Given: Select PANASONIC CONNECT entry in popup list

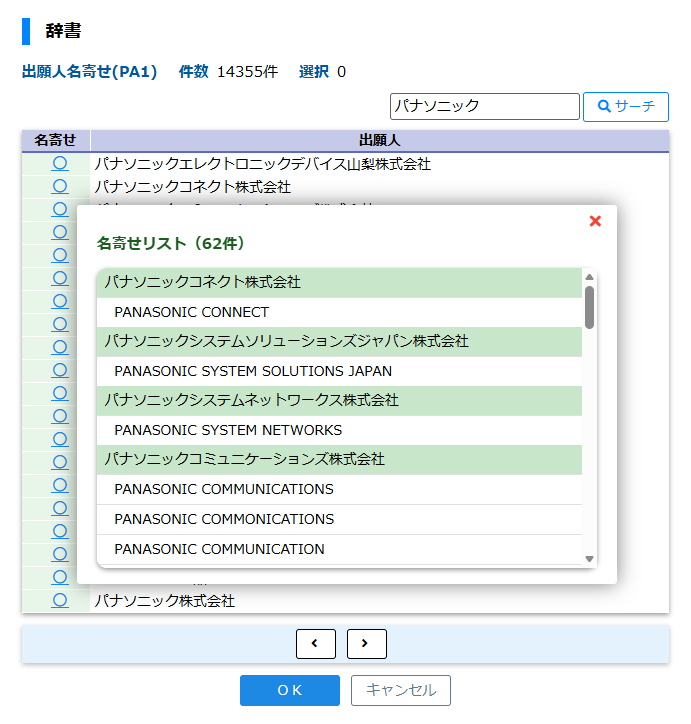Looking at the screenshot, I should coord(339,312).
